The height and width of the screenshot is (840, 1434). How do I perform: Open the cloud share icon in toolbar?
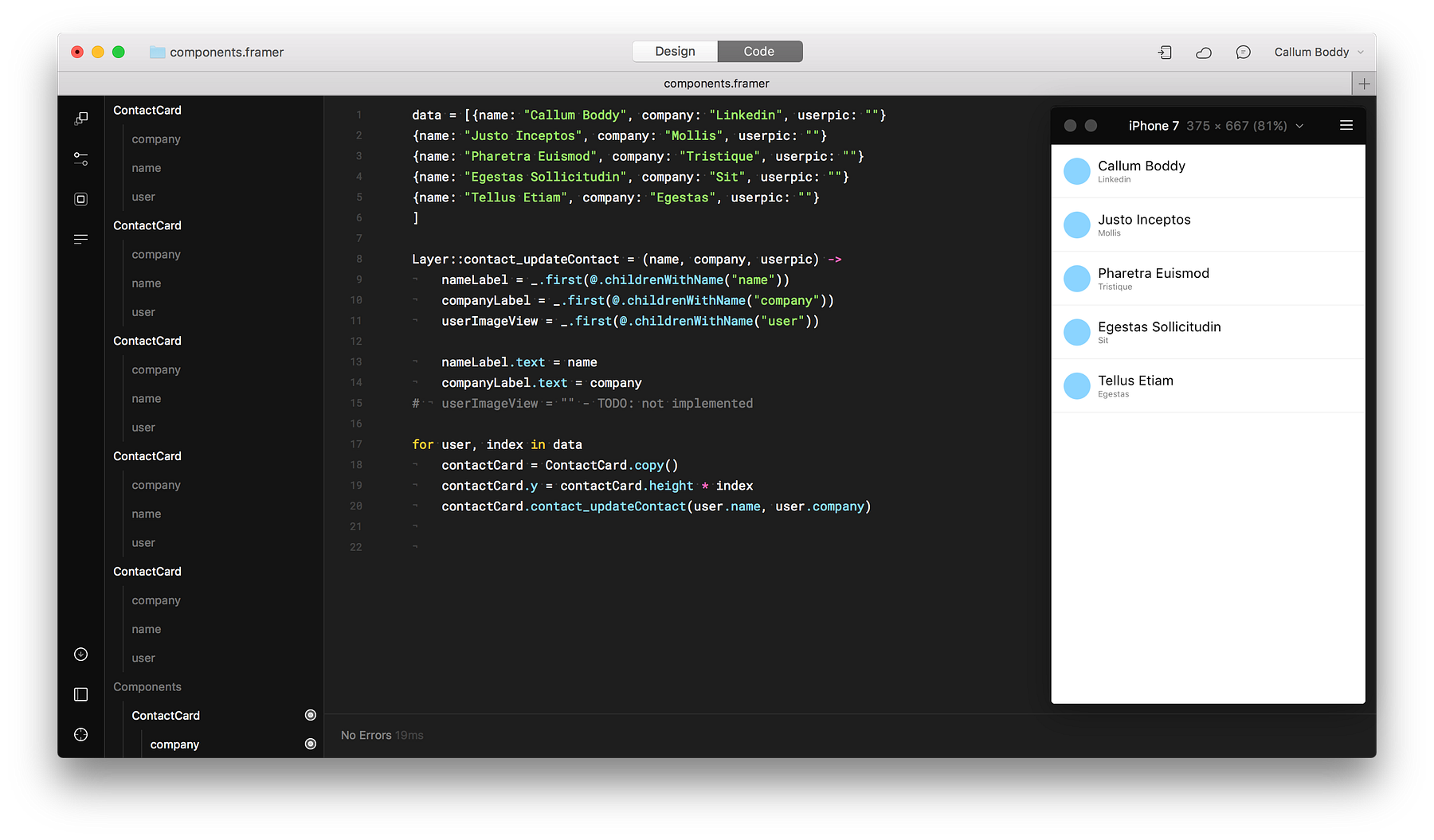click(1204, 53)
